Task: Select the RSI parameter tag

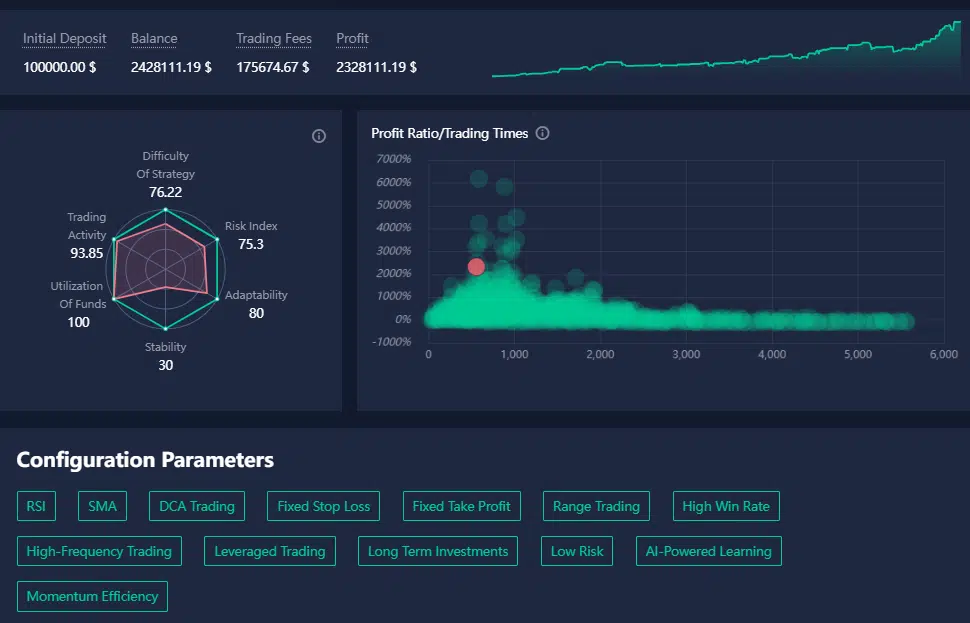Action: click(37, 506)
